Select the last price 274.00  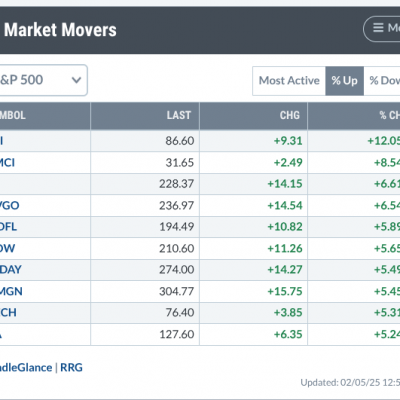pos(176,269)
